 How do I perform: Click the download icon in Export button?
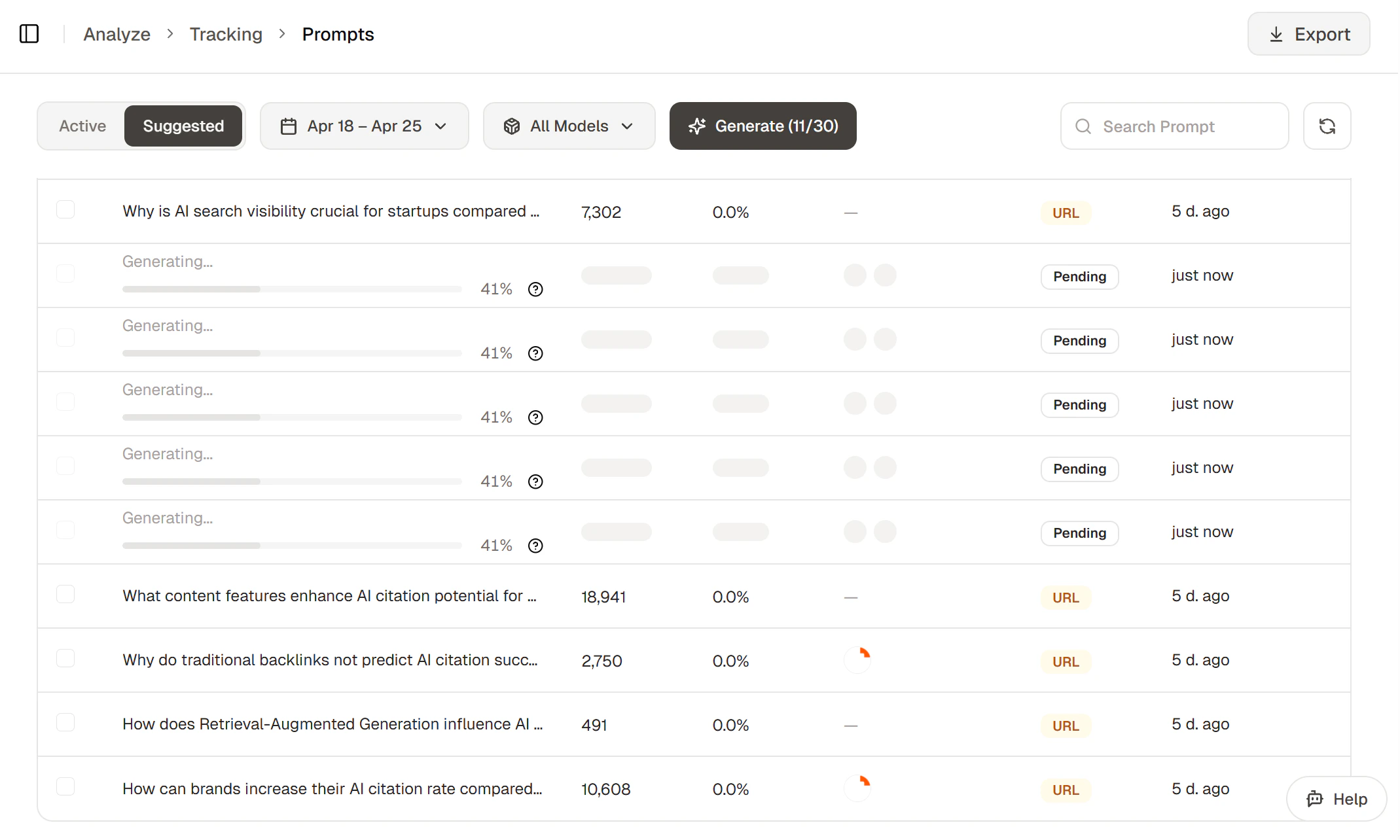(1276, 35)
